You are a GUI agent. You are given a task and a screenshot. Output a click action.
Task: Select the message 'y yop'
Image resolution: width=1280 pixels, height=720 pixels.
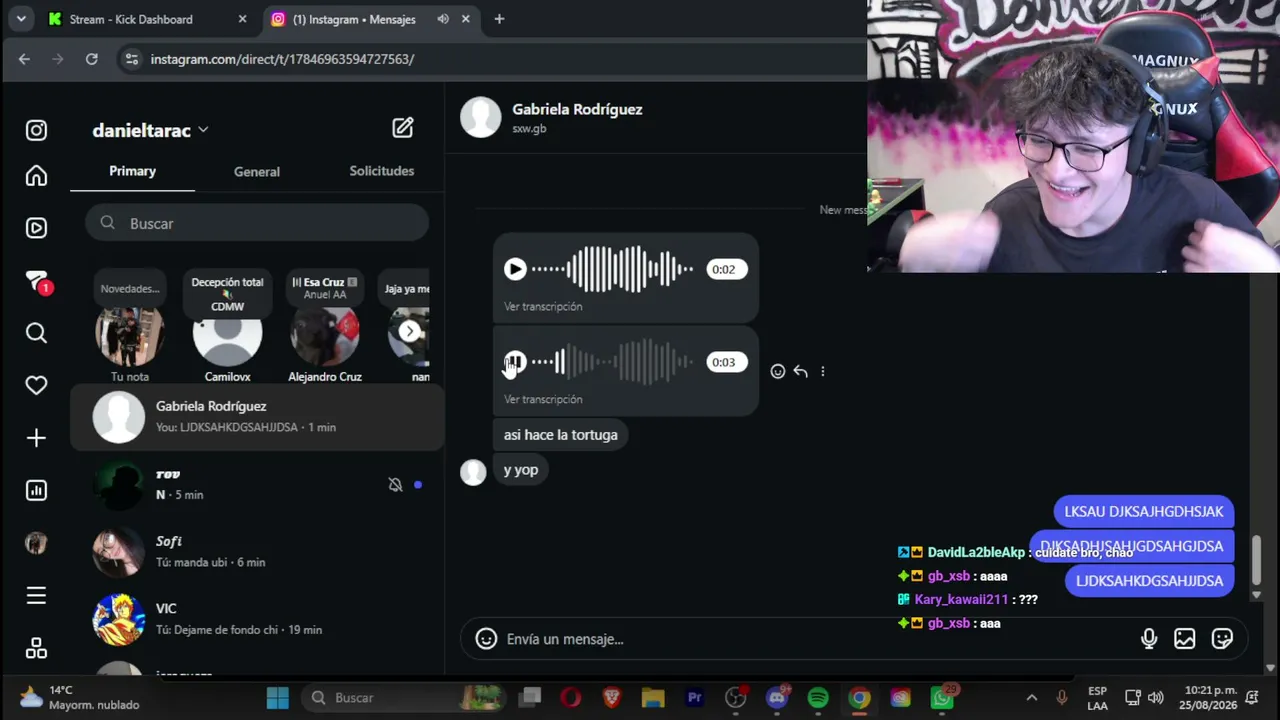tap(521, 470)
